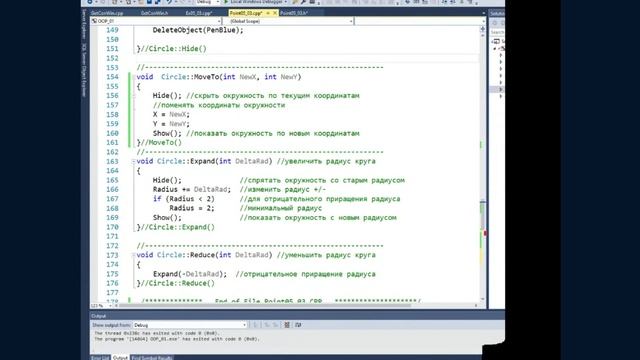Collapse the project node in Solution Explorer
This screenshot has height=360, width=640.
click(495, 49)
